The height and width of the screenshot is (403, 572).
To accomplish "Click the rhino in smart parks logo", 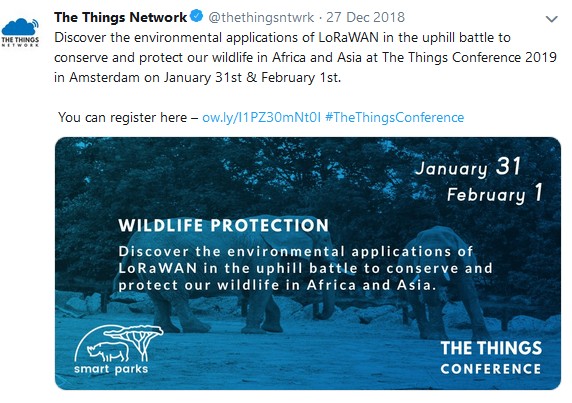I will pos(108,351).
